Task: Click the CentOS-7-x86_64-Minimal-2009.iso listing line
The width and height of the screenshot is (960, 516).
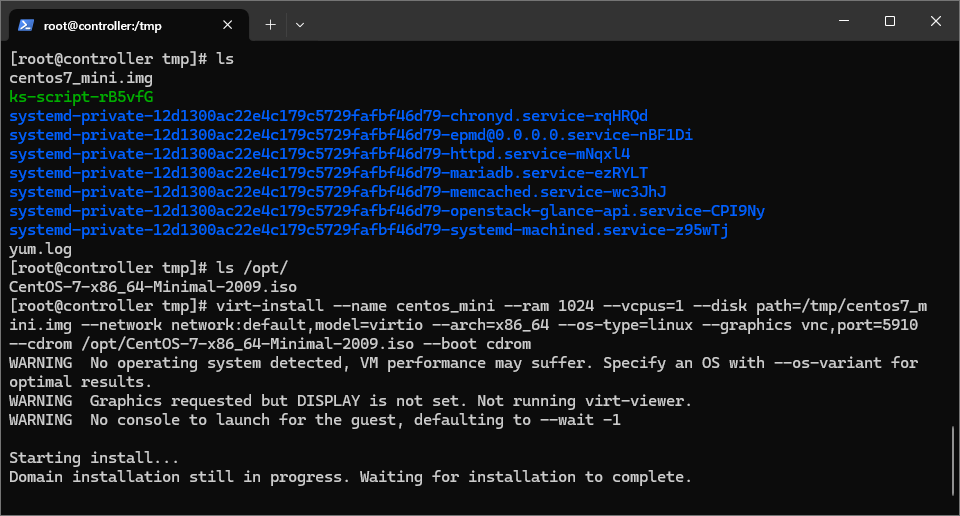Action: pos(153,287)
